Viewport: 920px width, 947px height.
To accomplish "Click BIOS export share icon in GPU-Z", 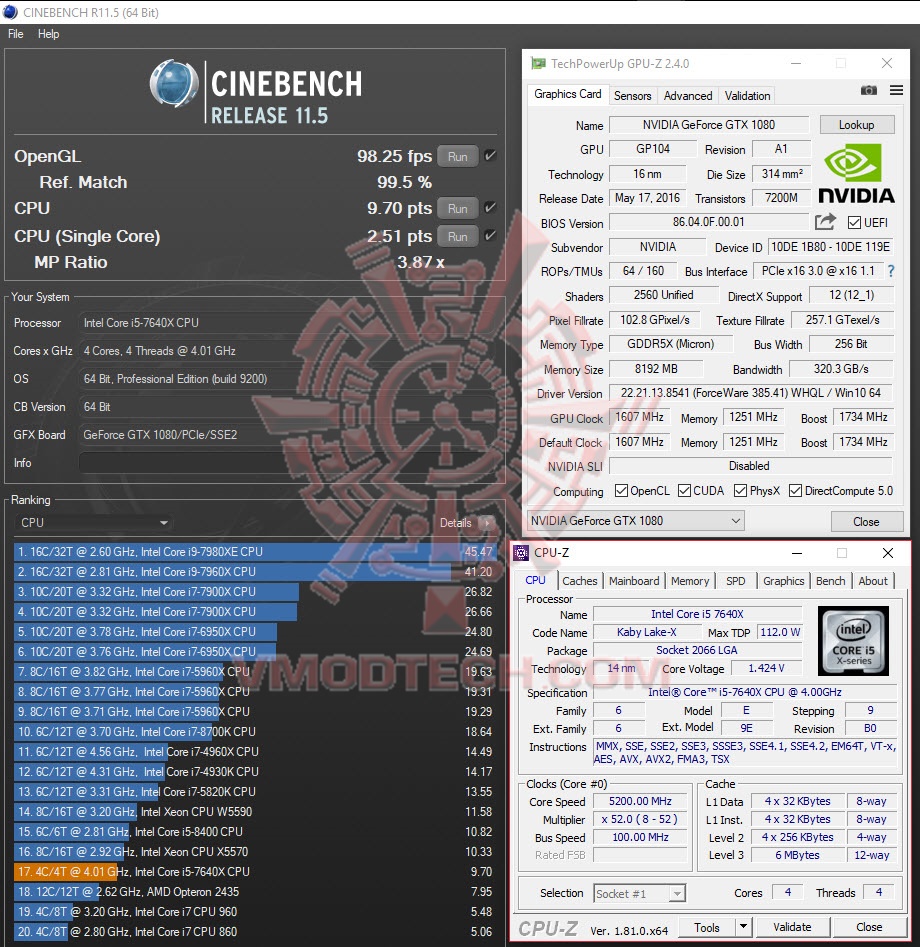I will pyautogui.click(x=825, y=222).
